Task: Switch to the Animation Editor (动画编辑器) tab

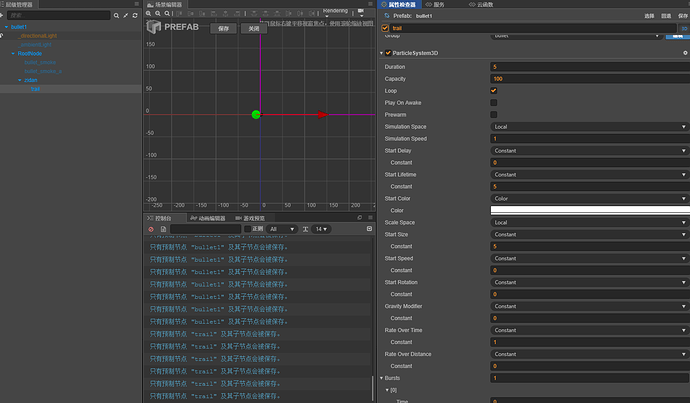Action: 208,218
